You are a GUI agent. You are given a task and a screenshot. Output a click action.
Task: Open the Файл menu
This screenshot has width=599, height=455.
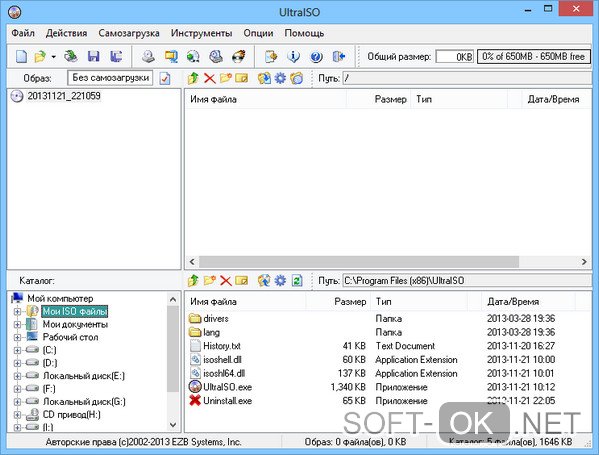pos(23,33)
